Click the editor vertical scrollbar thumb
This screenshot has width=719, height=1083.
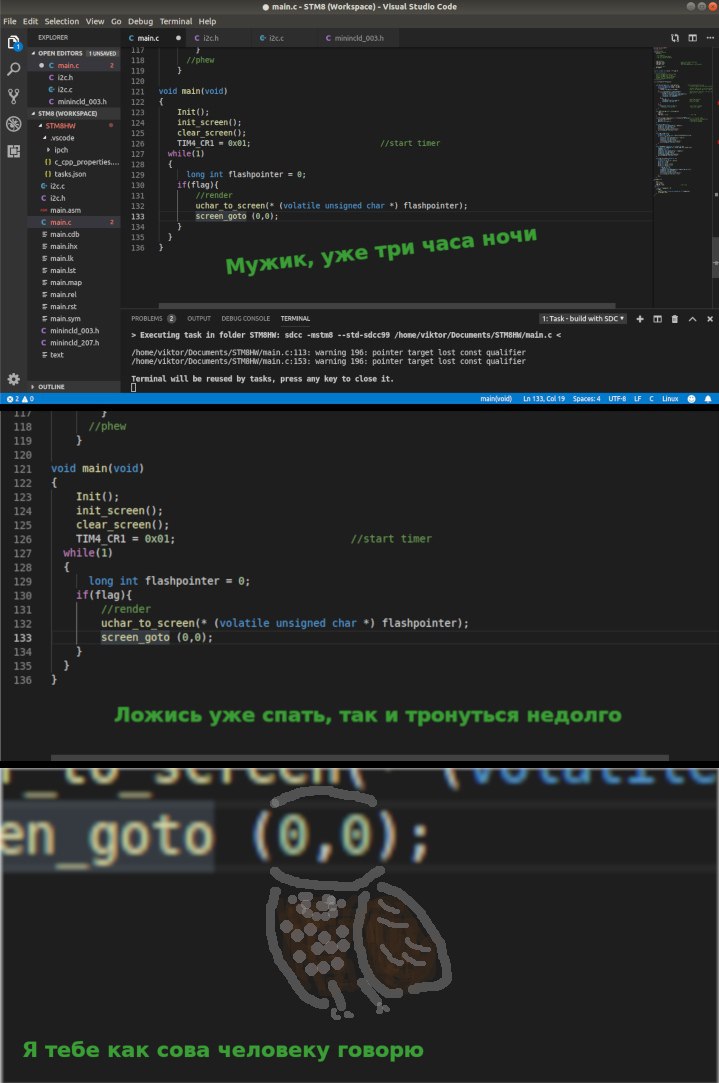(x=716, y=258)
